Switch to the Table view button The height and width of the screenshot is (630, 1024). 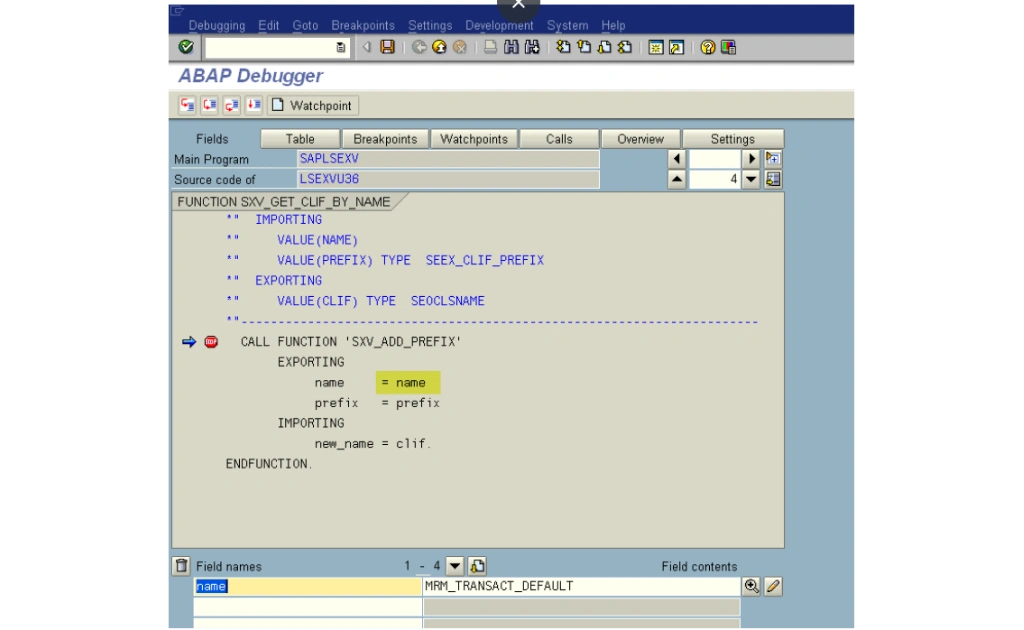point(300,139)
